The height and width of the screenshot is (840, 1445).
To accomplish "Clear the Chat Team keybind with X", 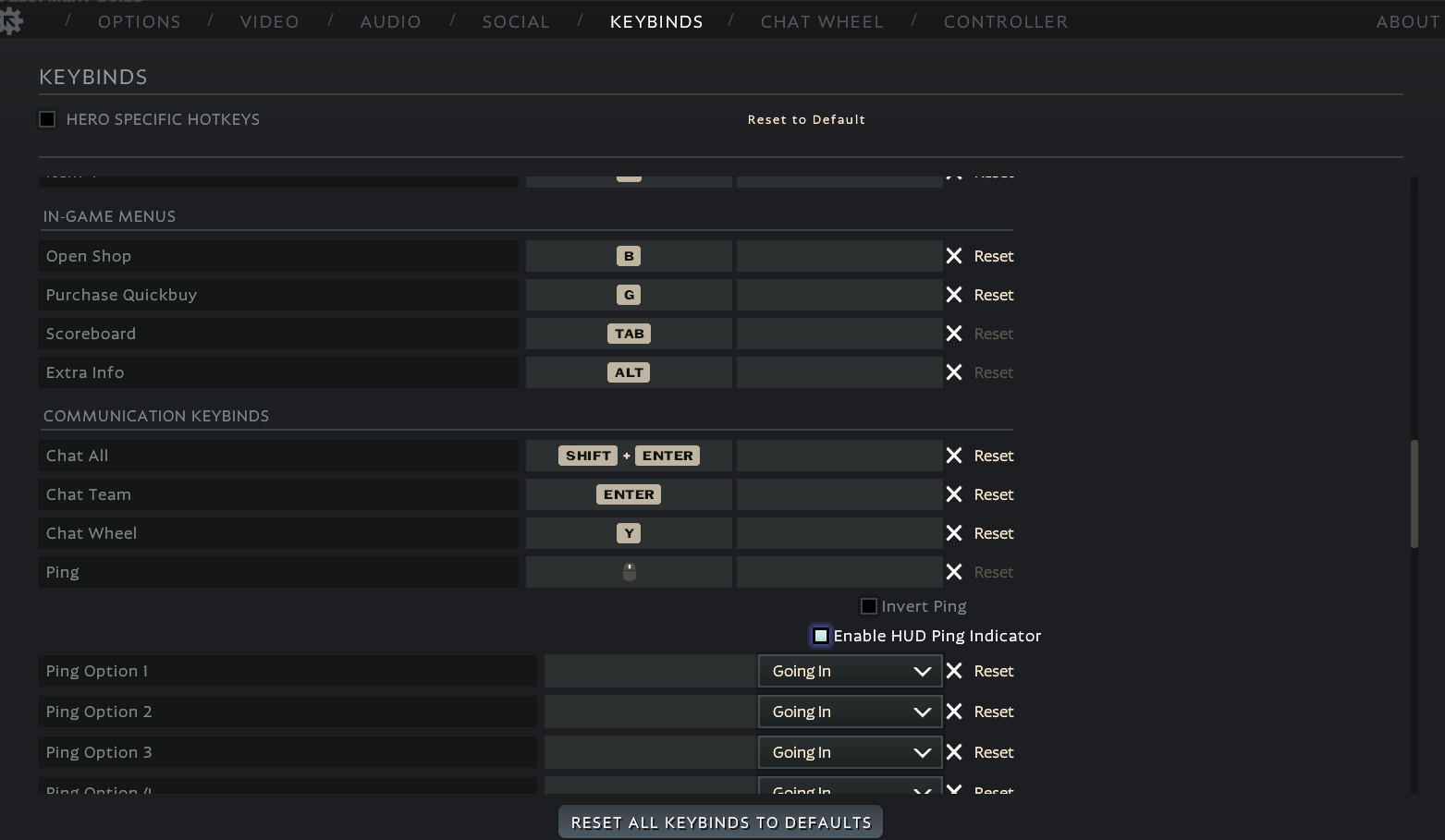I will pyautogui.click(x=954, y=494).
